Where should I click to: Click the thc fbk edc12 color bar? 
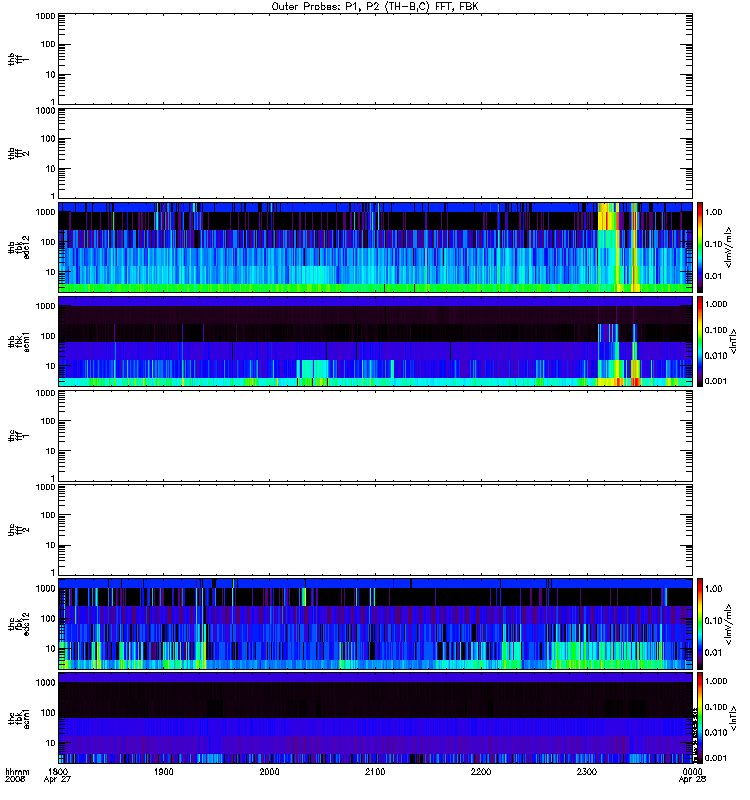tap(700, 623)
